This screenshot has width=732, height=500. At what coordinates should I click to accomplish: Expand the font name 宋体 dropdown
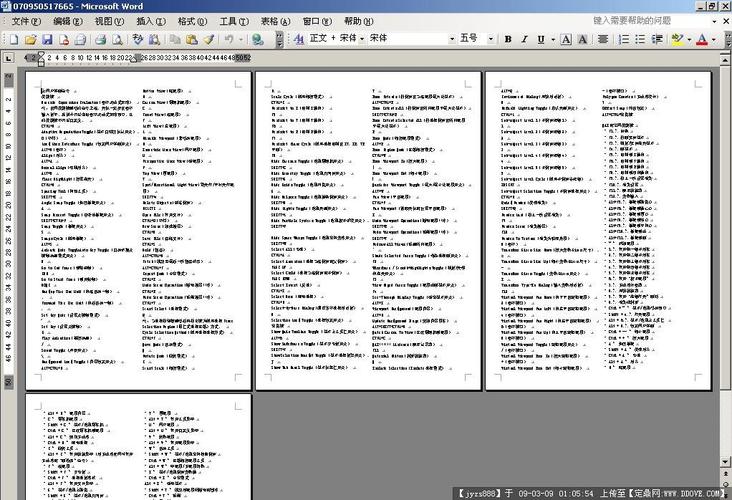(450, 39)
